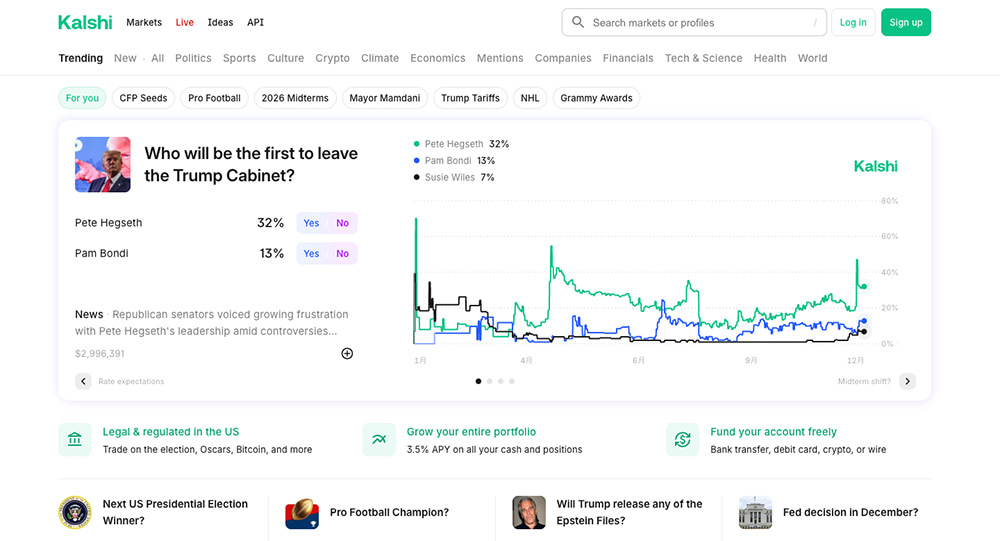Viewport: 1000px width, 541px height.
Task: Select the CFP Seeds filter chip
Action: point(143,98)
